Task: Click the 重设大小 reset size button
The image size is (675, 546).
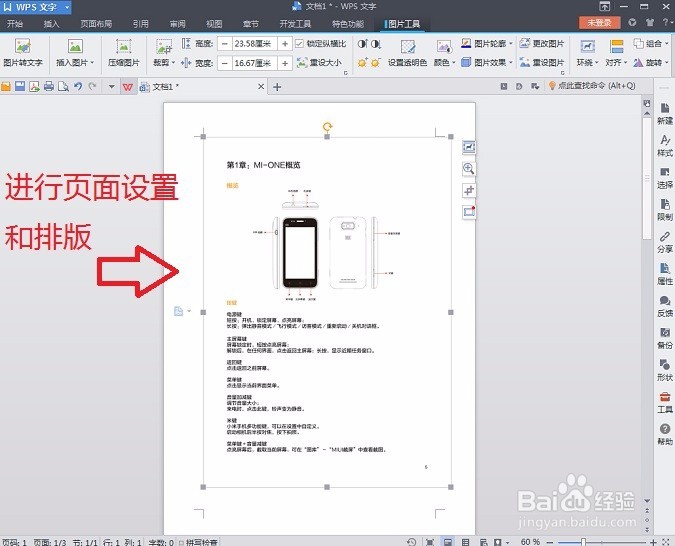Action: point(319,63)
